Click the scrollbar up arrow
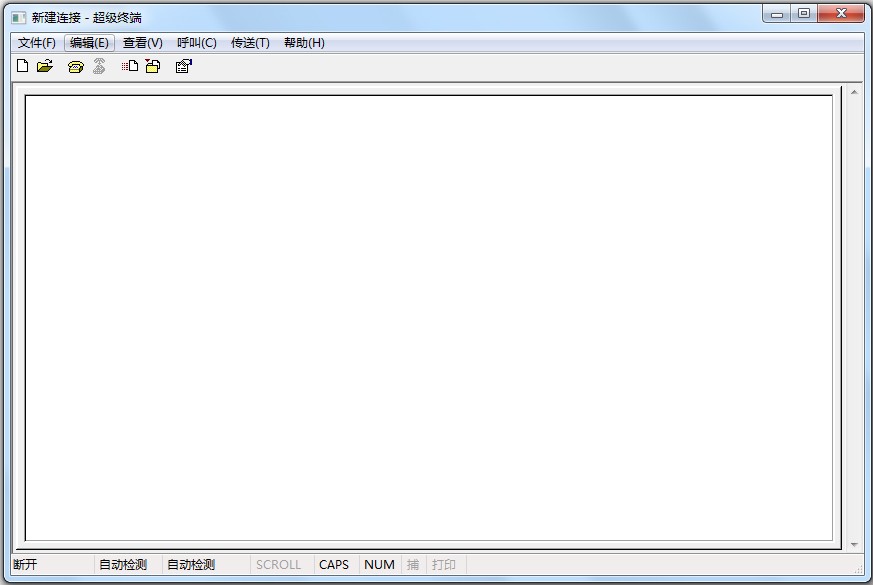873x585 pixels. pos(855,90)
